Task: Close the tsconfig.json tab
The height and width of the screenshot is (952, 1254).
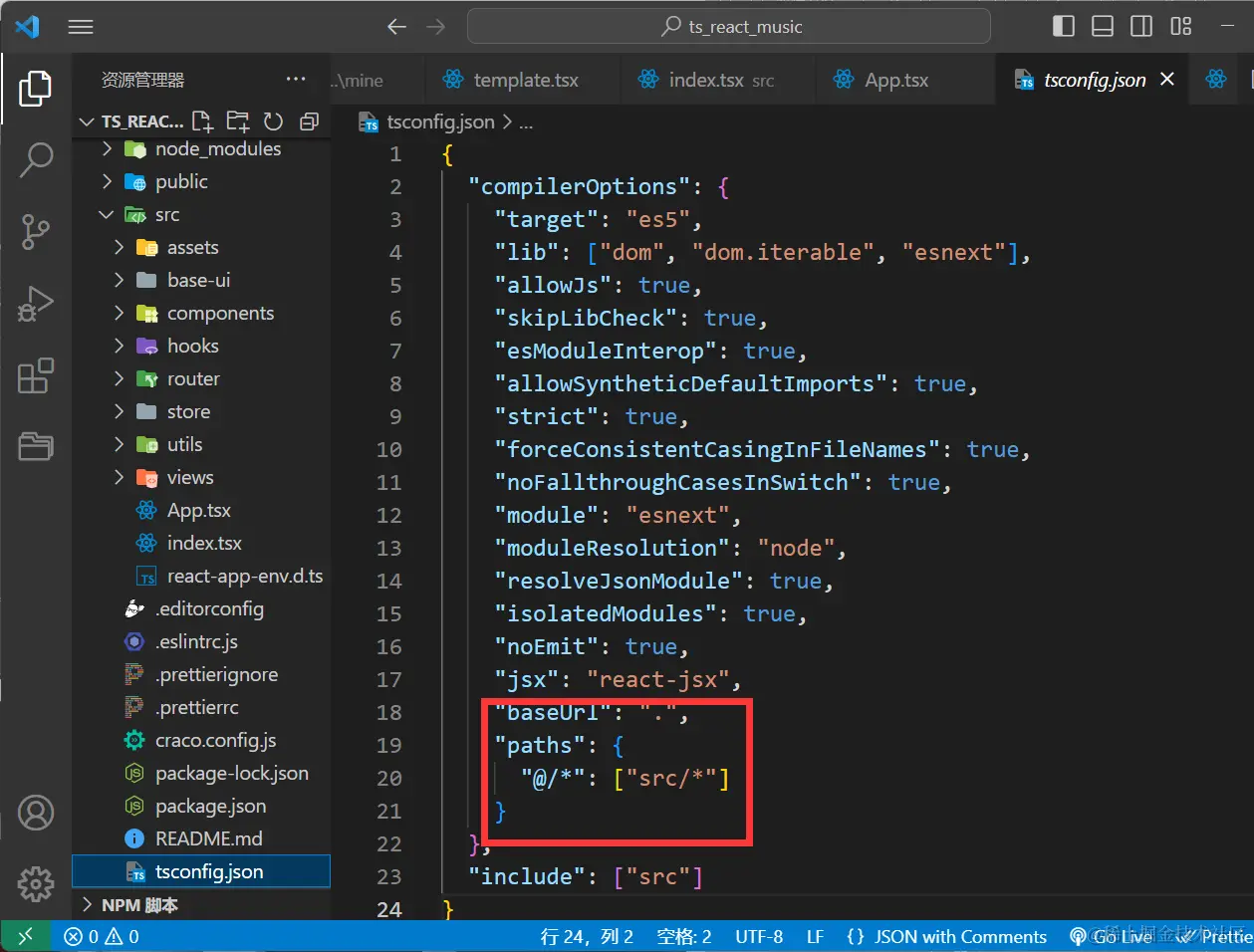Action: [x=1167, y=79]
